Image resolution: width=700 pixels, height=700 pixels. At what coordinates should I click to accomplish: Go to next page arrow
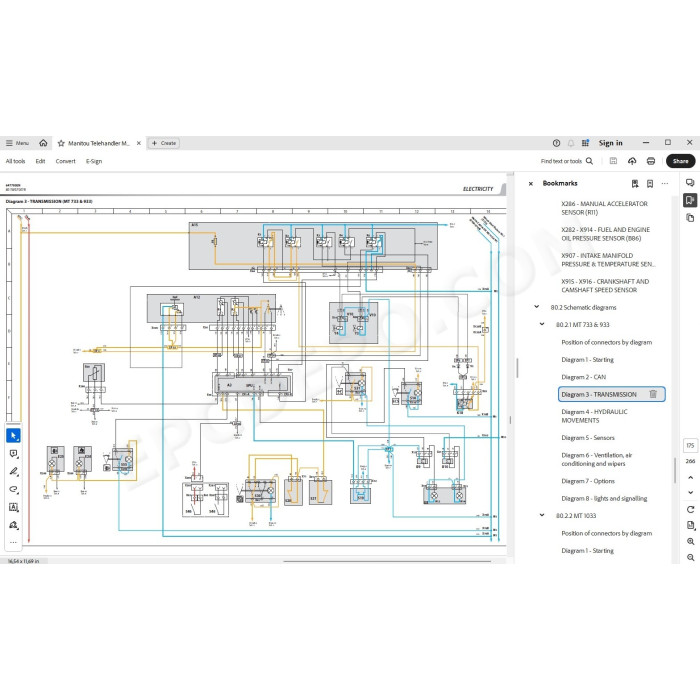[691, 492]
